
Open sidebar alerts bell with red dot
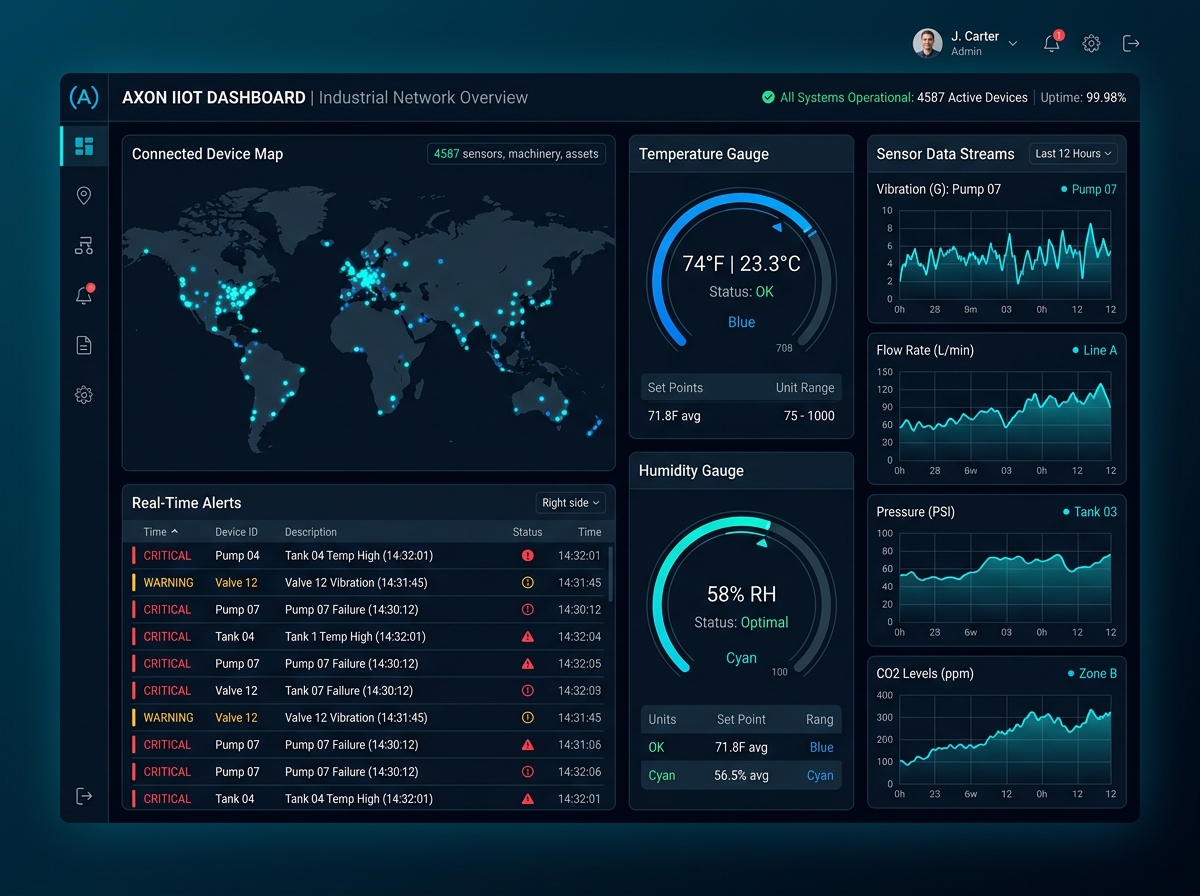point(84,295)
